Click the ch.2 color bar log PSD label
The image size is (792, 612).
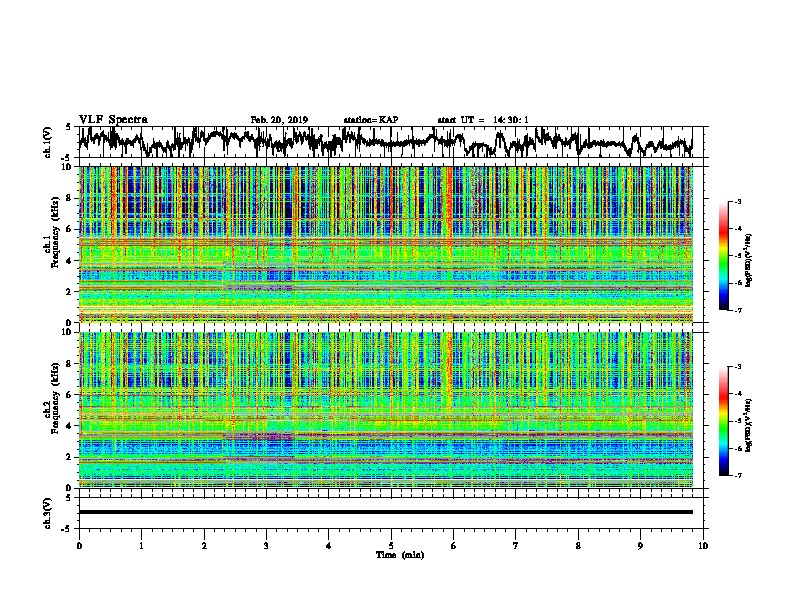point(749,425)
